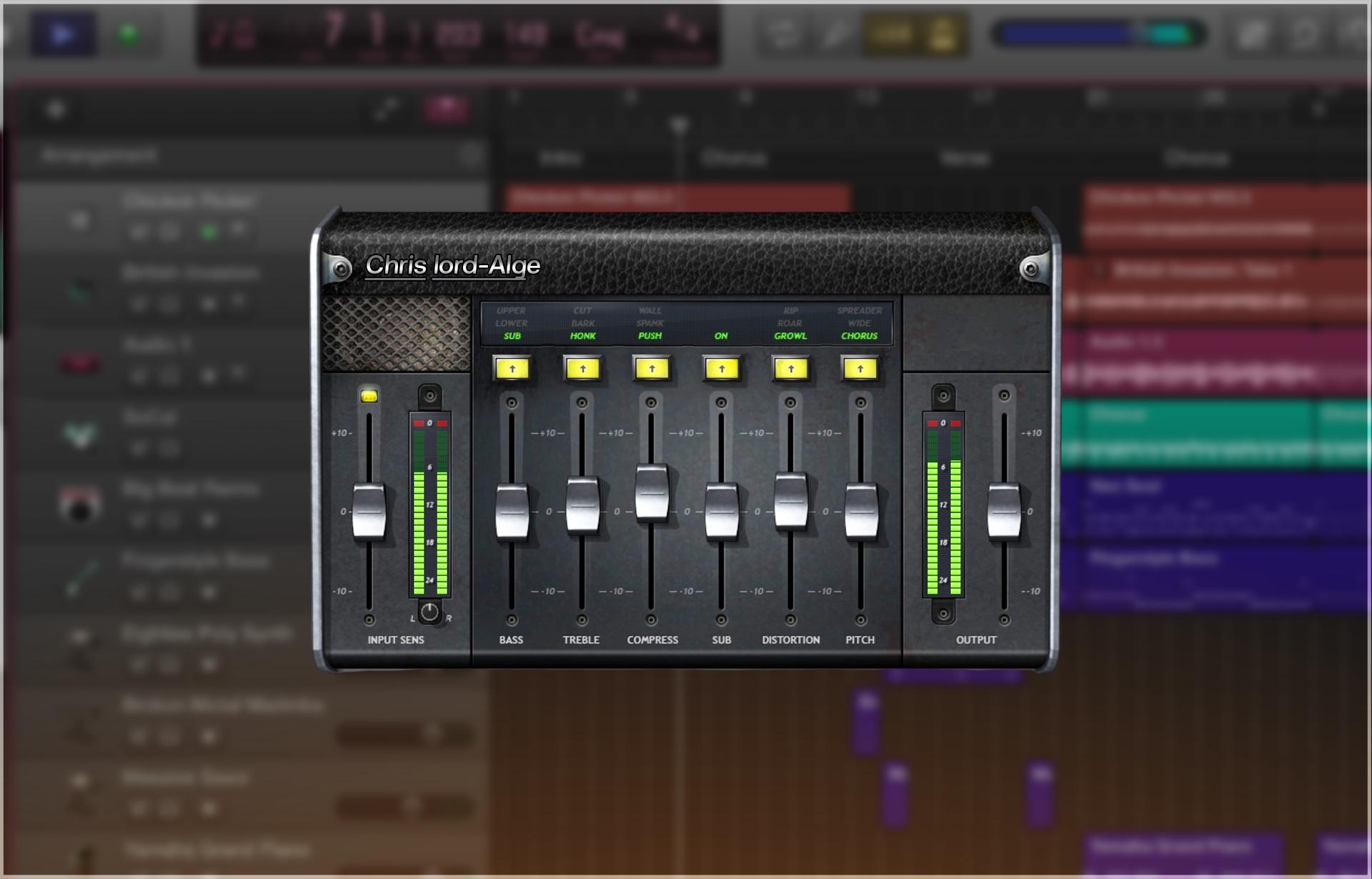Click the BASS label under the fader

click(511, 640)
